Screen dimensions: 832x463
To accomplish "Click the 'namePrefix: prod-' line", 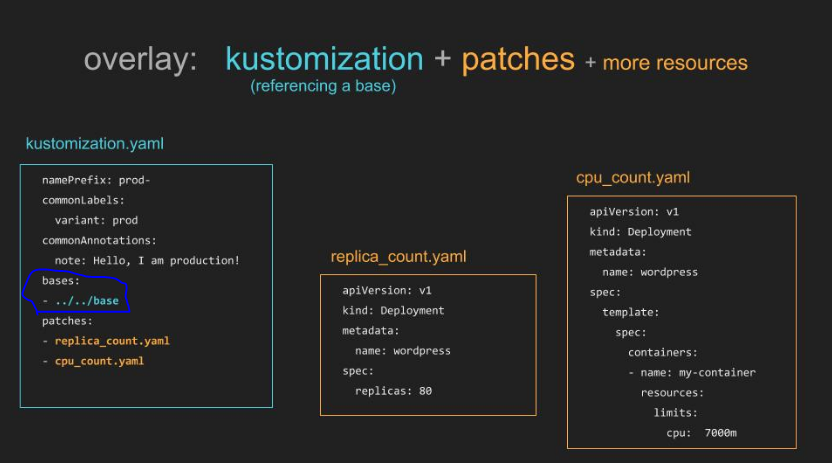I will click(x=96, y=180).
